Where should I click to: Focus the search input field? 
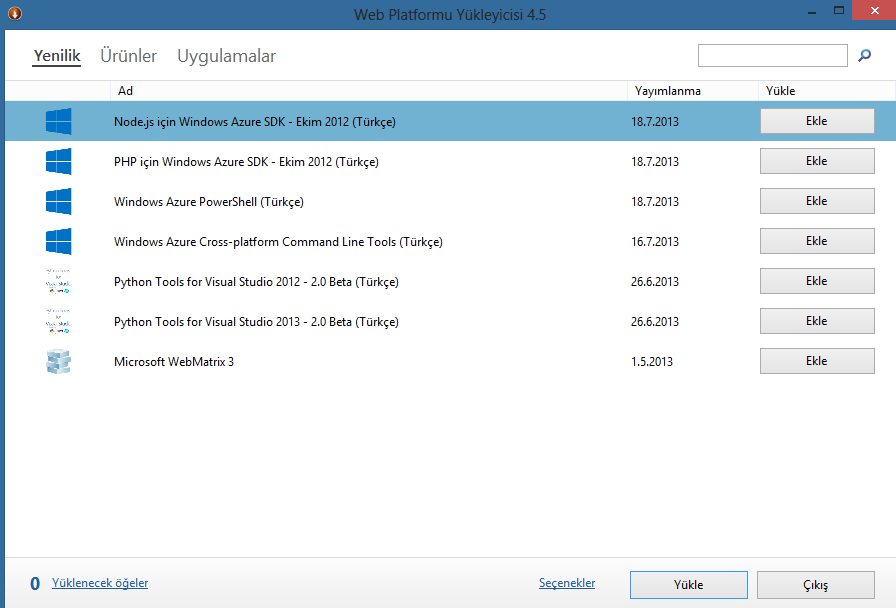773,55
